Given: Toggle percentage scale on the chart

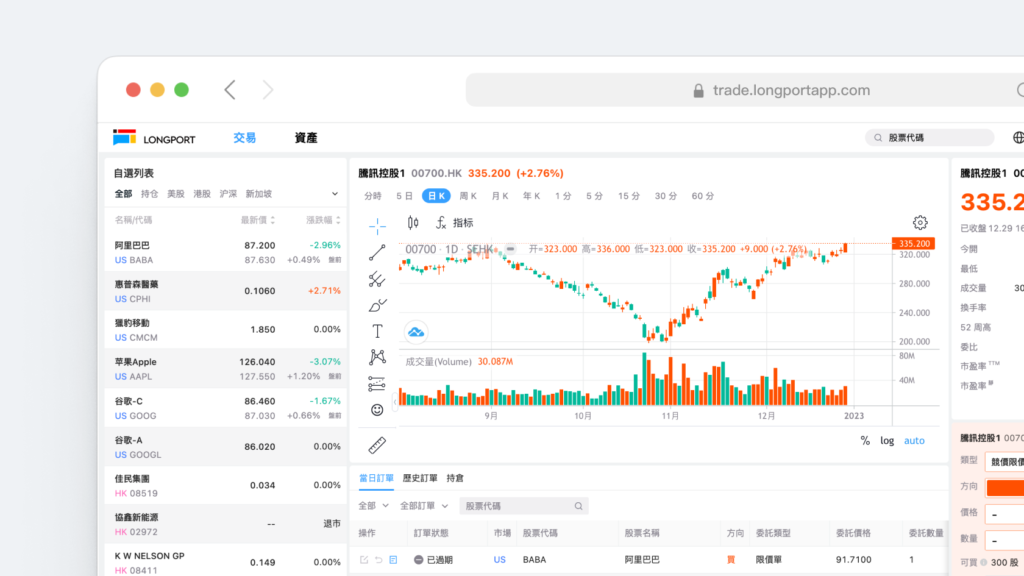Looking at the screenshot, I should [866, 440].
